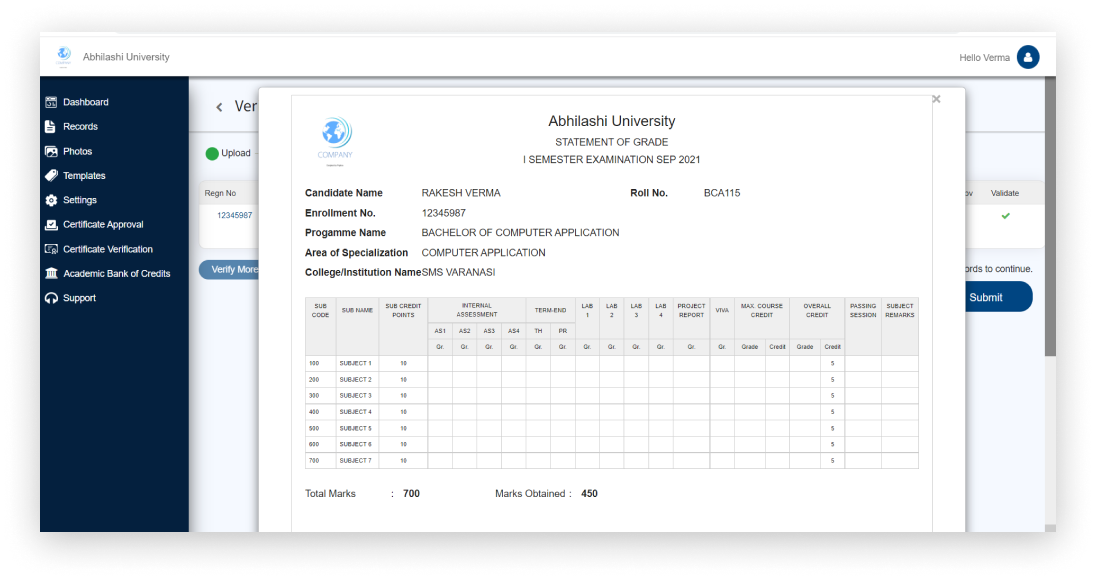Collapse the verification view with the back chevron

(218, 106)
